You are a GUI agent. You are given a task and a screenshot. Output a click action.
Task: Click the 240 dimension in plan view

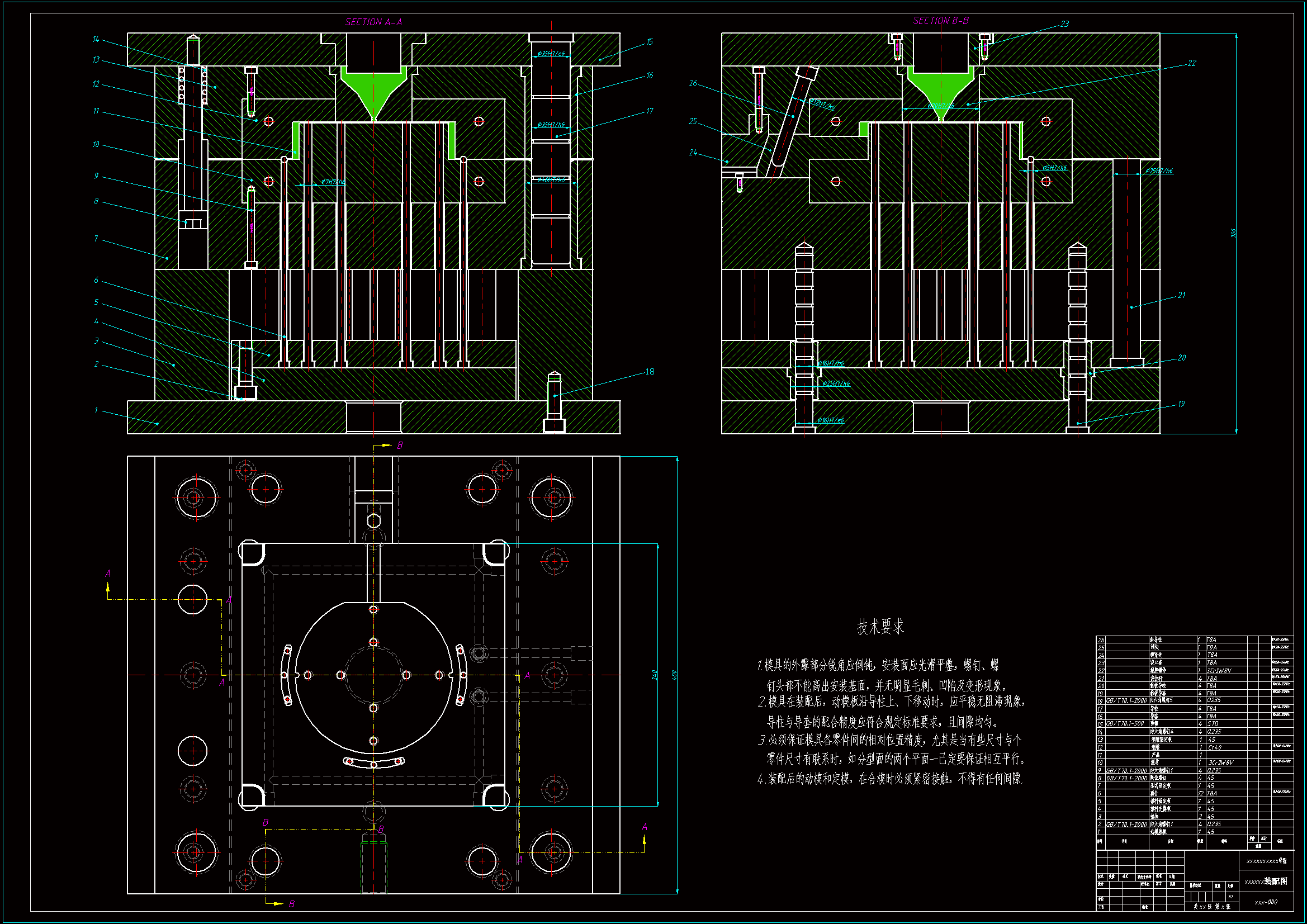pos(655,675)
